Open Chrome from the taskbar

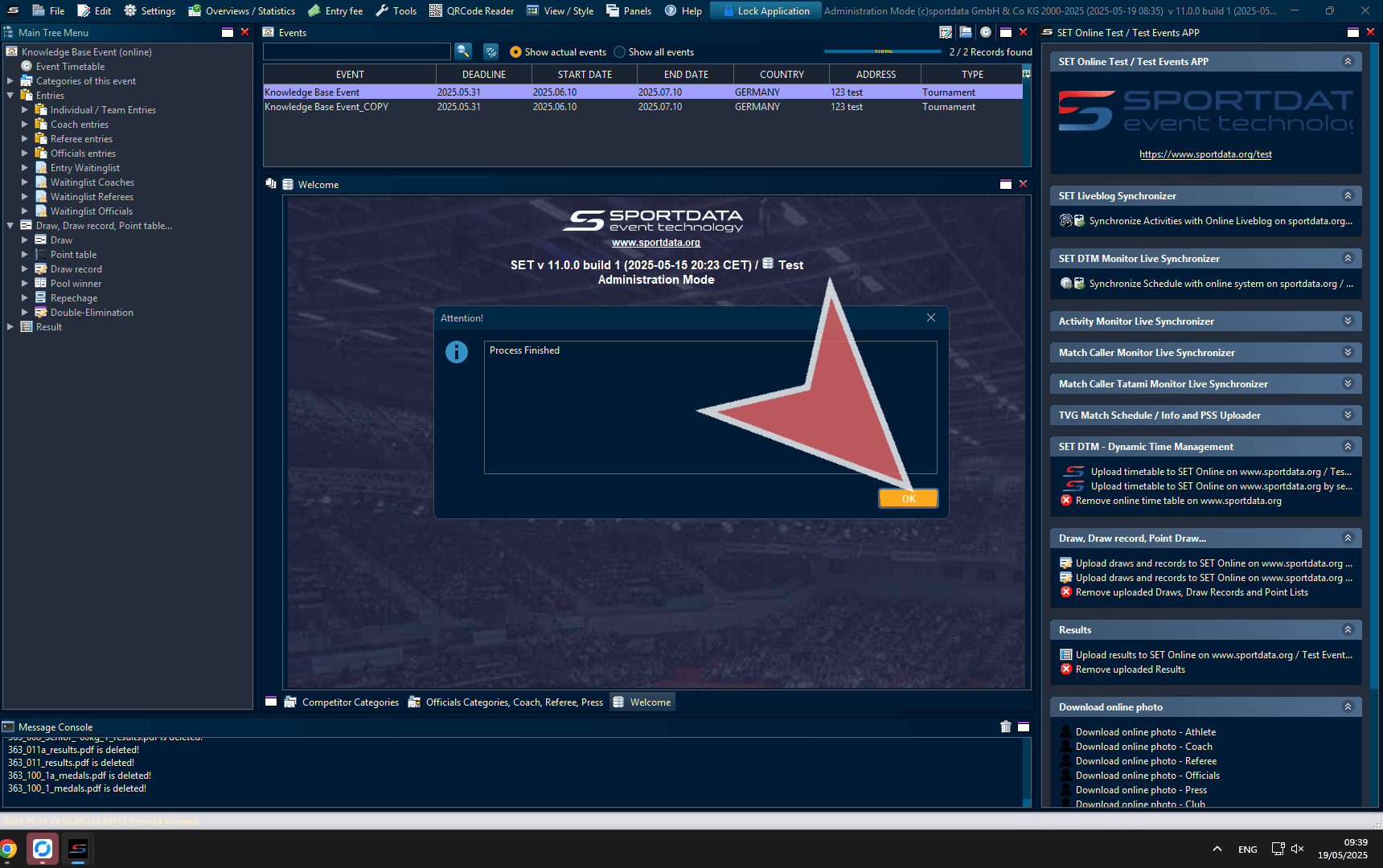tap(8, 849)
